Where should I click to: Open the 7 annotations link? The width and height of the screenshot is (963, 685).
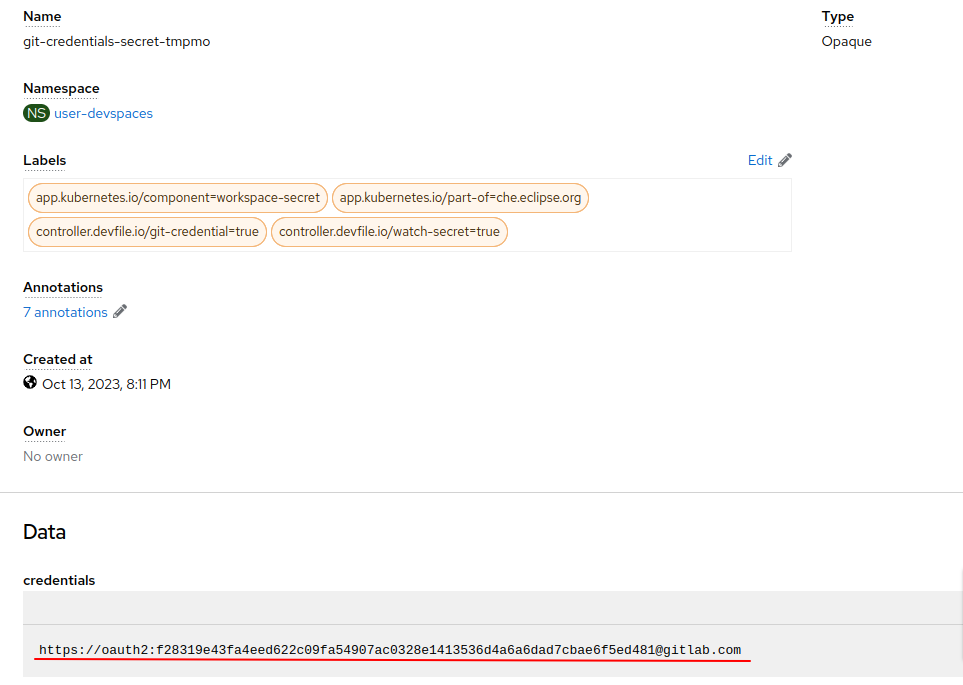pyautogui.click(x=65, y=312)
